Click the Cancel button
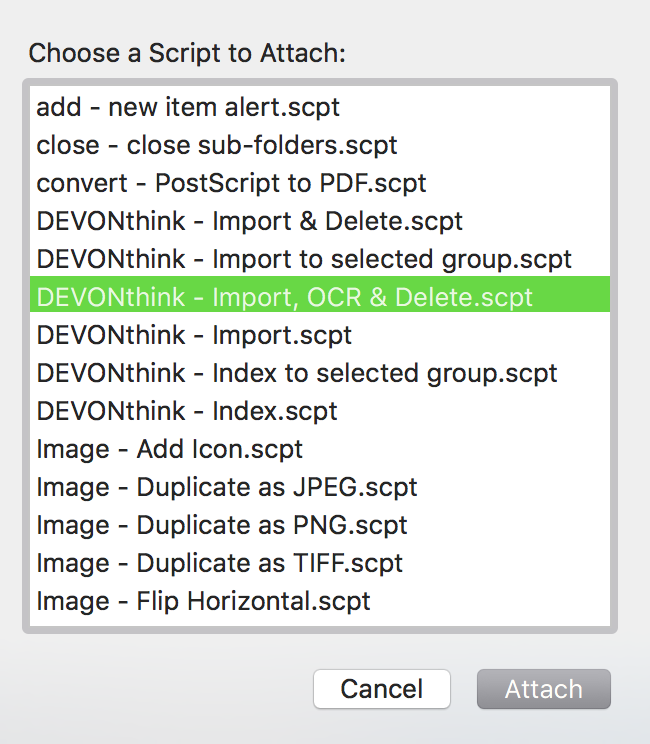 (x=382, y=689)
